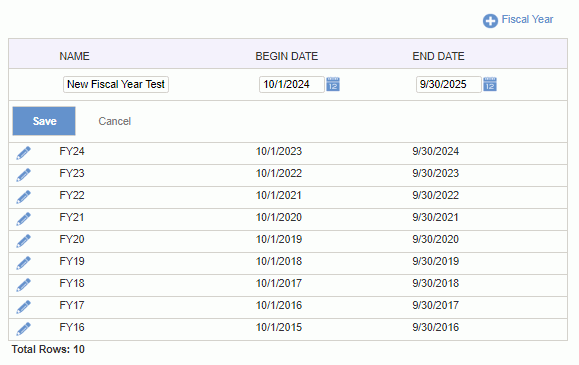
Task: Cancel the new fiscal year entry
Action: tap(114, 121)
